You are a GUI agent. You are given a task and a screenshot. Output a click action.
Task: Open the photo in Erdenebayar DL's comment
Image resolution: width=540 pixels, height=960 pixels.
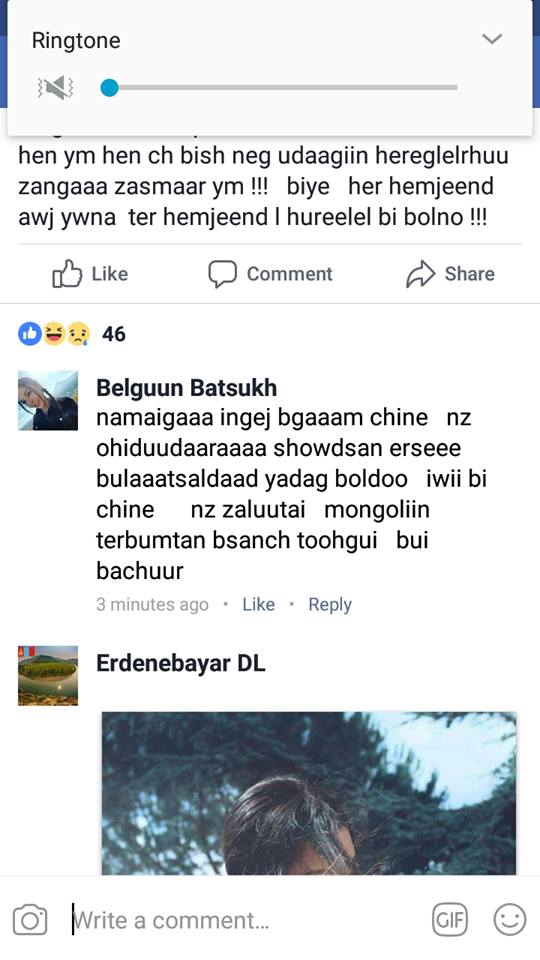coord(309,793)
